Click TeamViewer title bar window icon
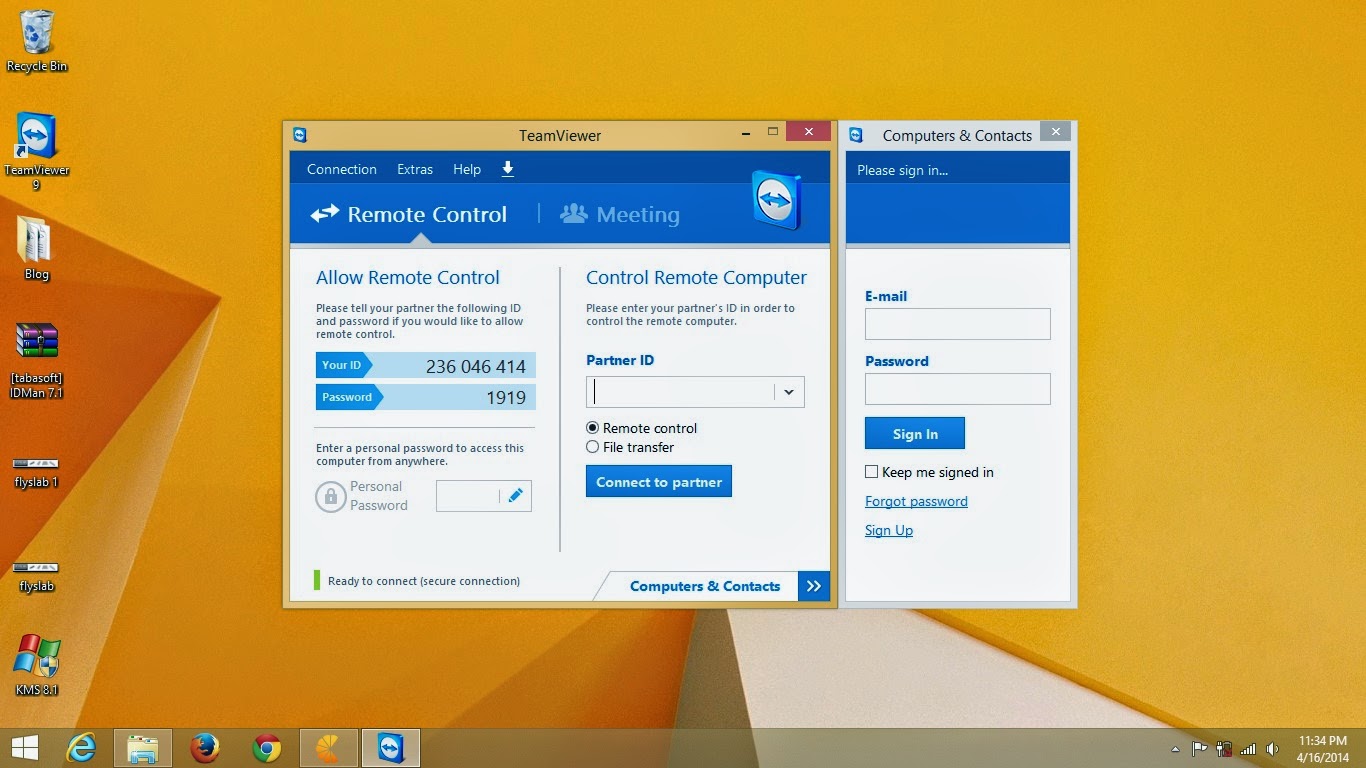The width and height of the screenshot is (1366, 768). click(300, 135)
